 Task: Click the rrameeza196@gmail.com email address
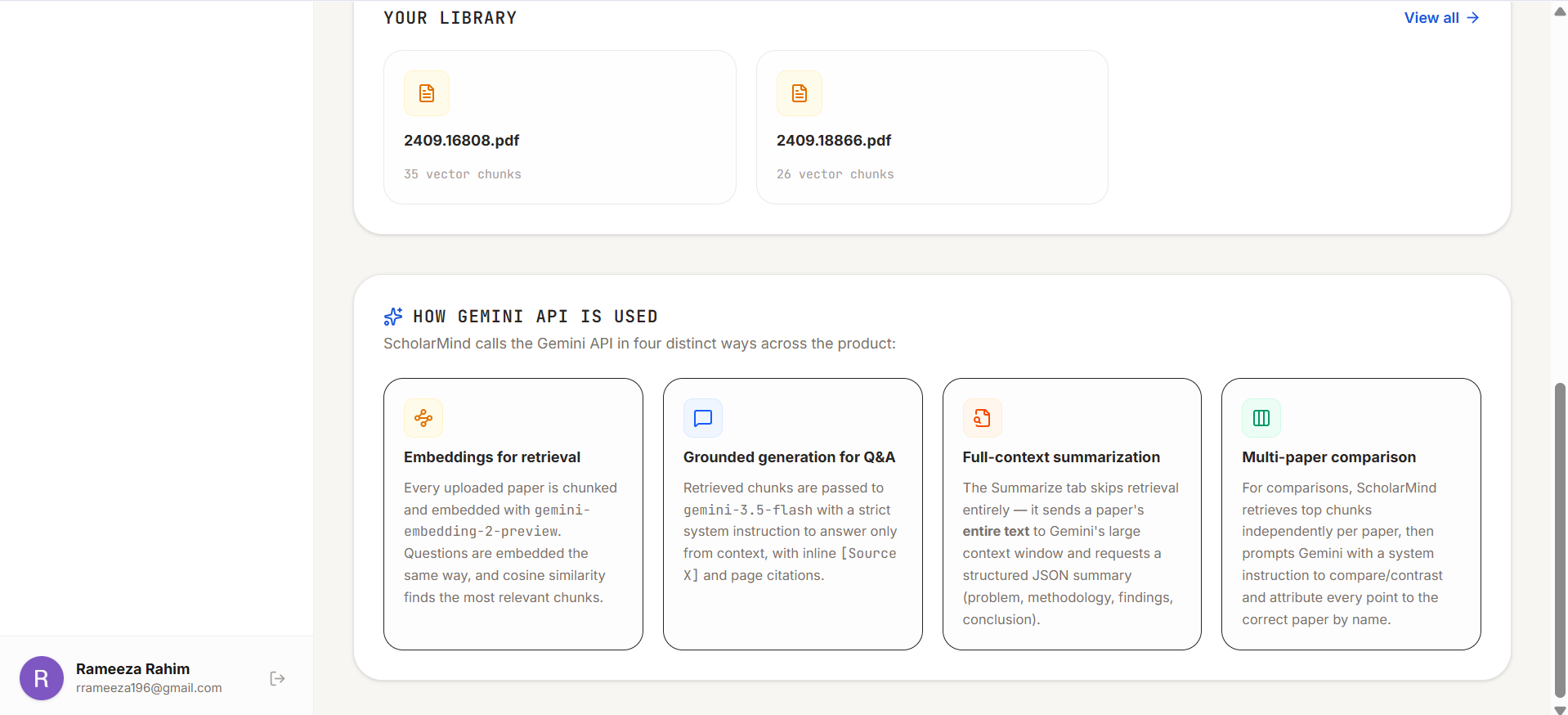point(149,688)
